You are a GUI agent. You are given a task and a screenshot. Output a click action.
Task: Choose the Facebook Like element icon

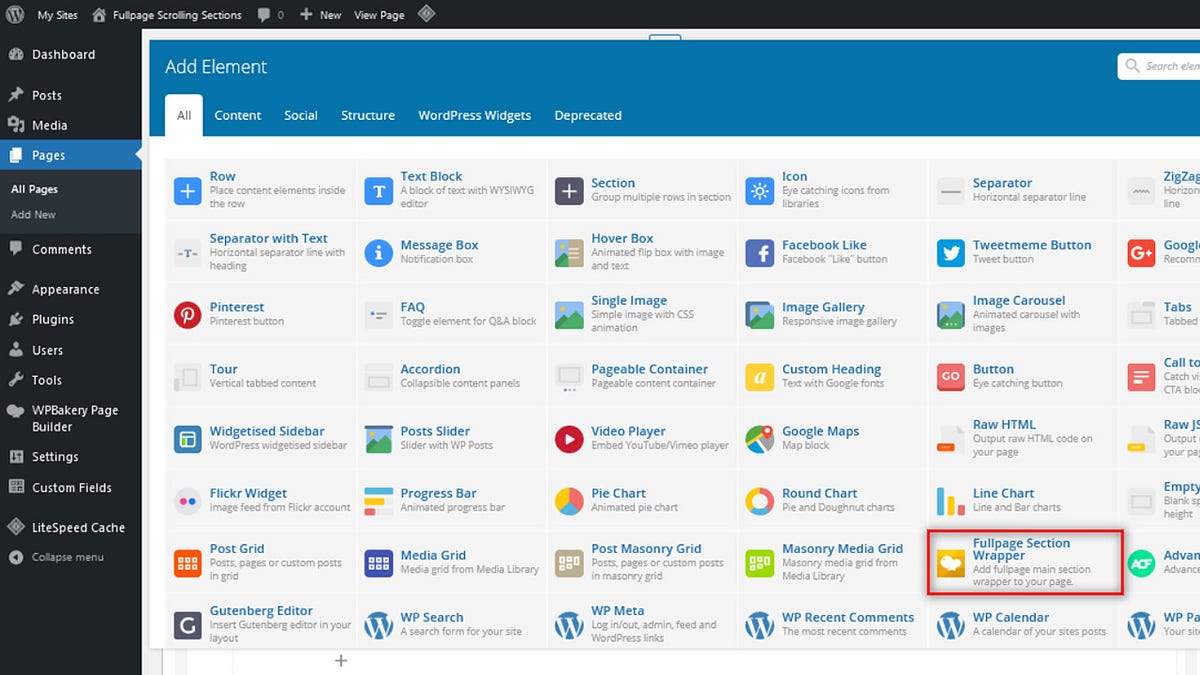(760, 252)
